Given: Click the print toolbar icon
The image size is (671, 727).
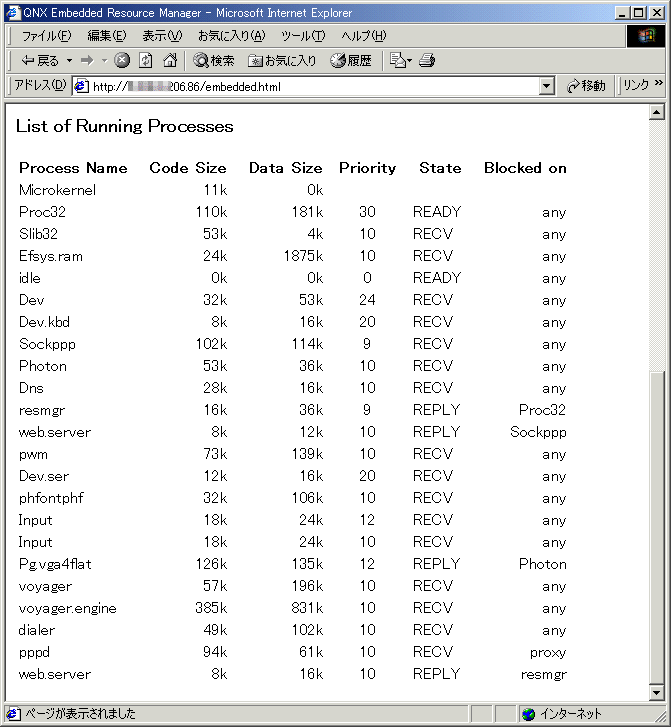Looking at the screenshot, I should click(427, 60).
